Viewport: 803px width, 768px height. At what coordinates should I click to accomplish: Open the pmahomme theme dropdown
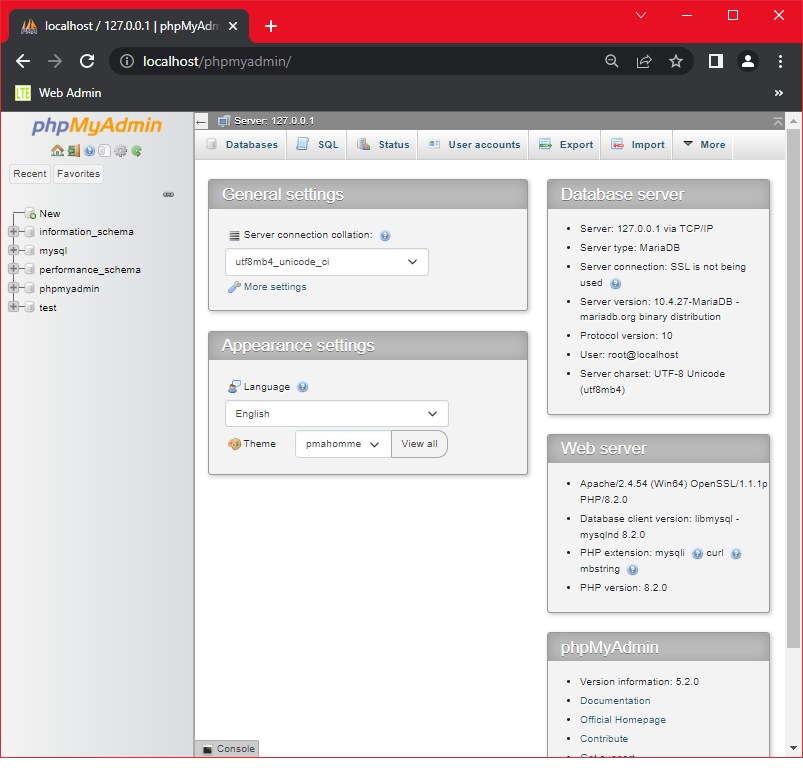(x=343, y=444)
